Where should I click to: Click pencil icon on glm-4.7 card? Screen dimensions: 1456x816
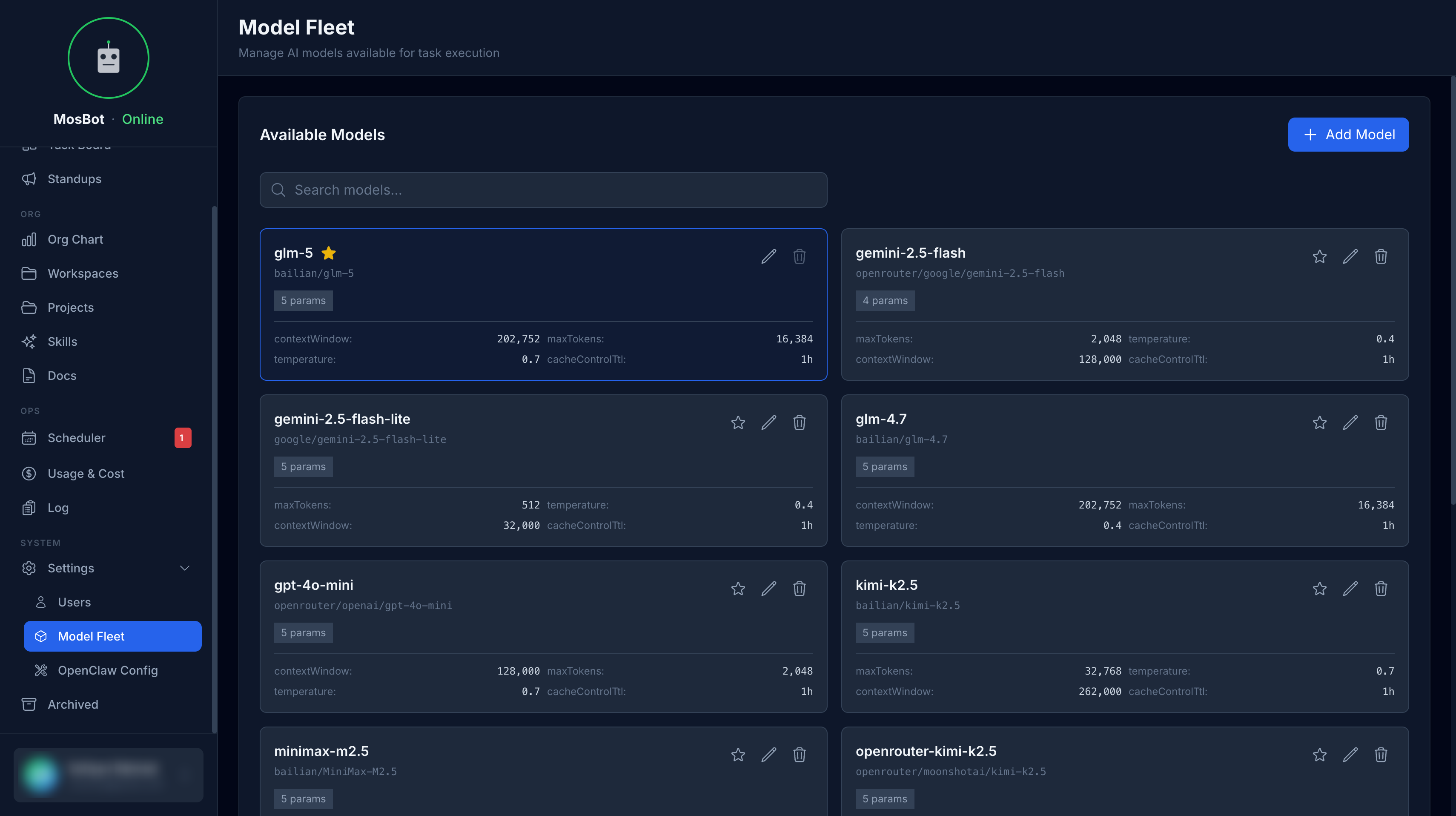click(1350, 422)
